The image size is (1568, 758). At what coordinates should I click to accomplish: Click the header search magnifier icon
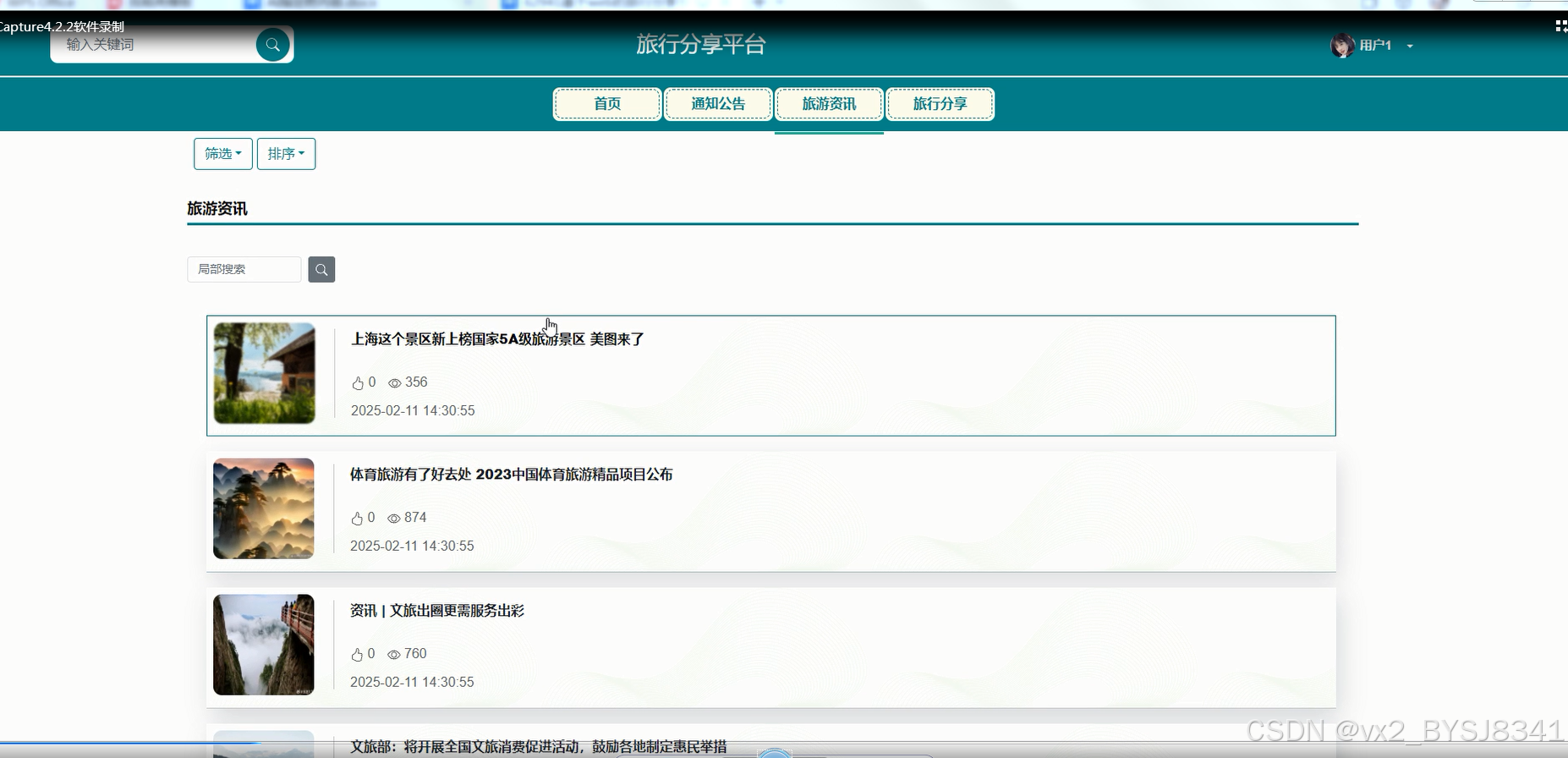[272, 45]
